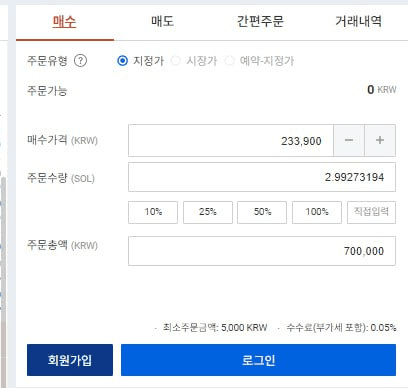Decrease buy price with minus button
Image resolution: width=408 pixels, height=388 pixels.
coord(349,140)
